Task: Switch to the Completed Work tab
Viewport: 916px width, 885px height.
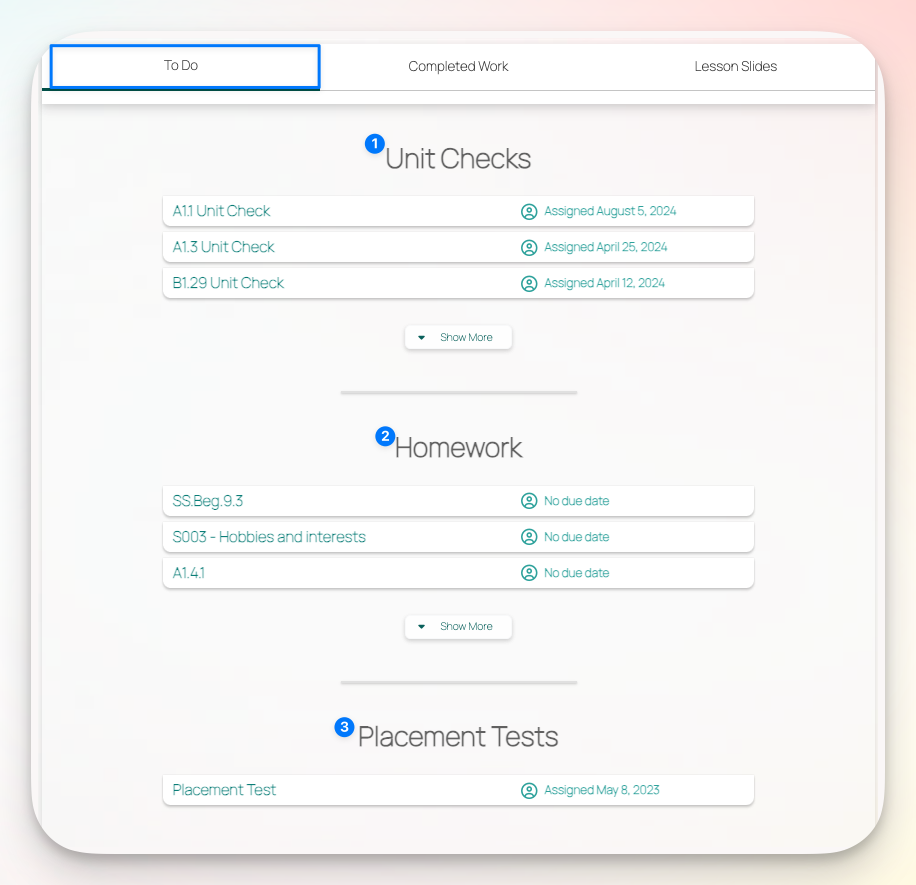Action: coord(458,67)
